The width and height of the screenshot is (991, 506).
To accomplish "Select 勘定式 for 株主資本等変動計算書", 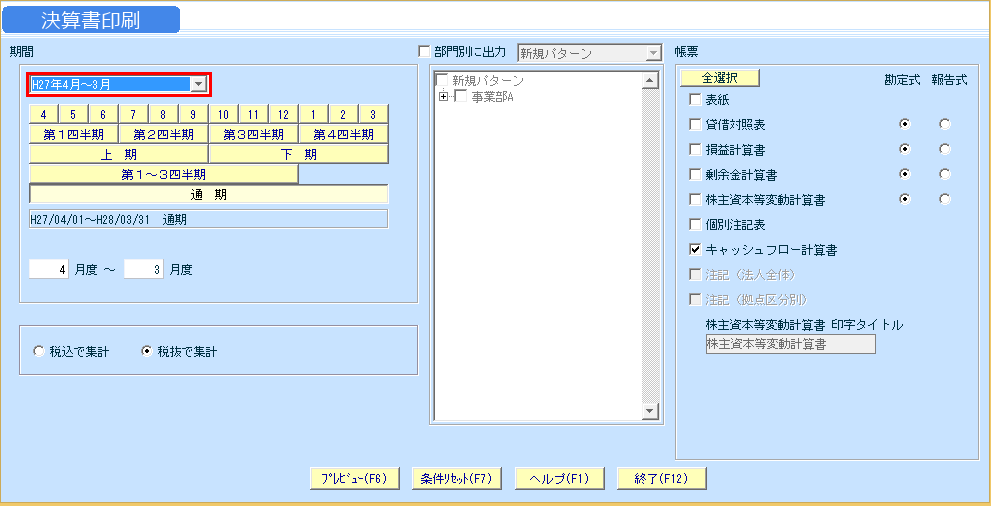I will click(905, 199).
